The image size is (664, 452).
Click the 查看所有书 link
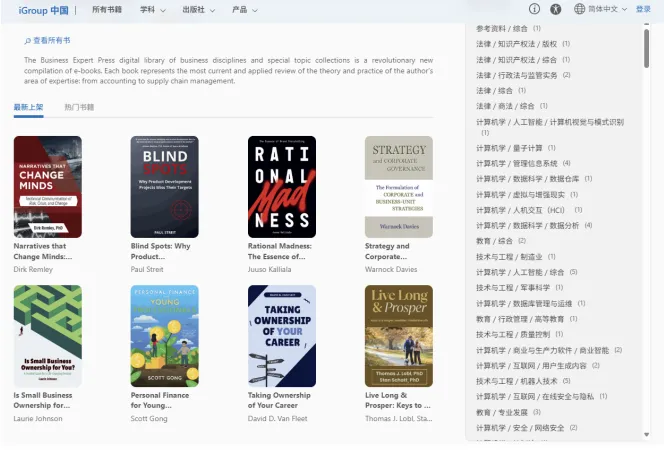pos(52,41)
